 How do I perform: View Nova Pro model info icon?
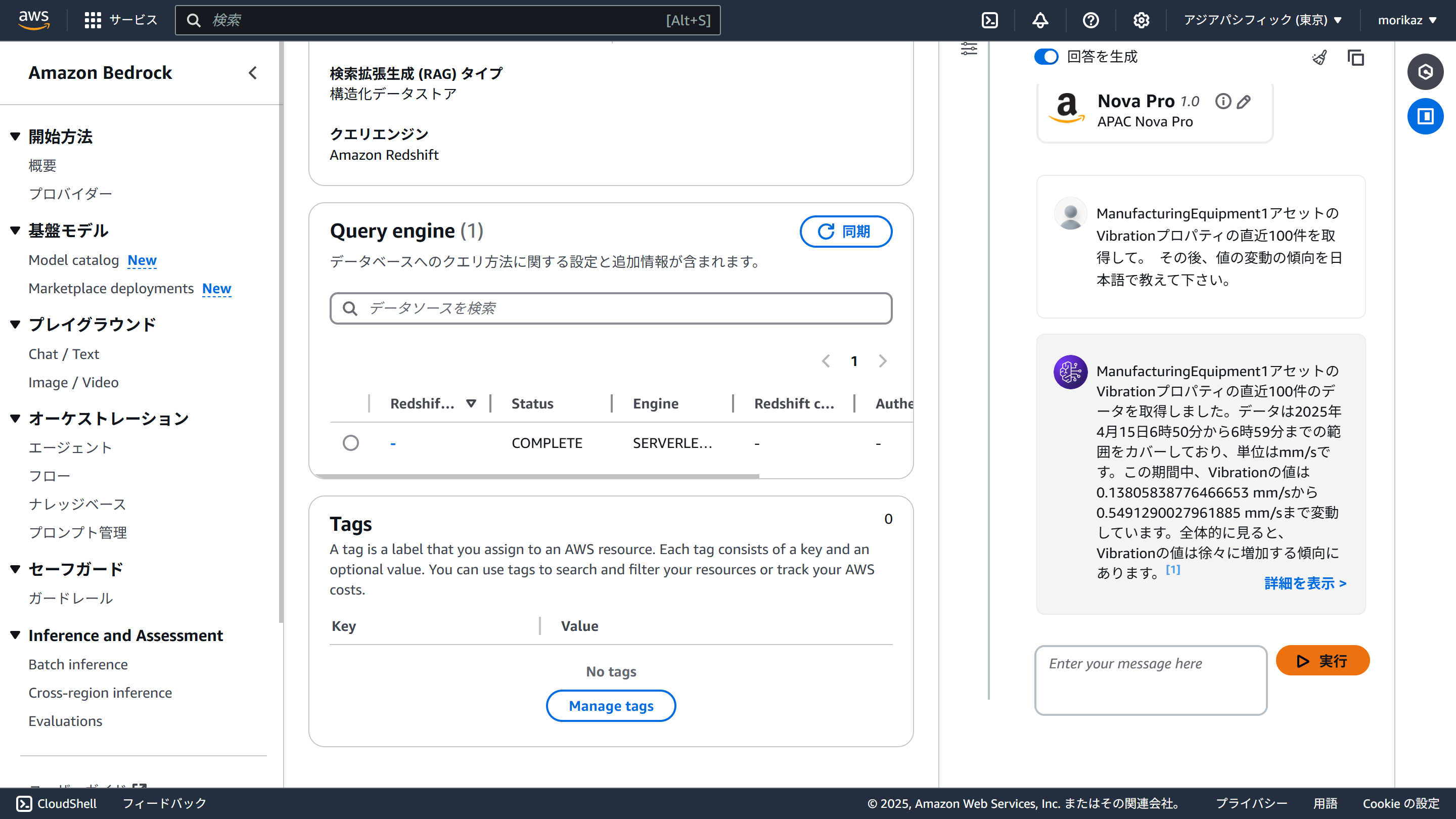click(1222, 101)
